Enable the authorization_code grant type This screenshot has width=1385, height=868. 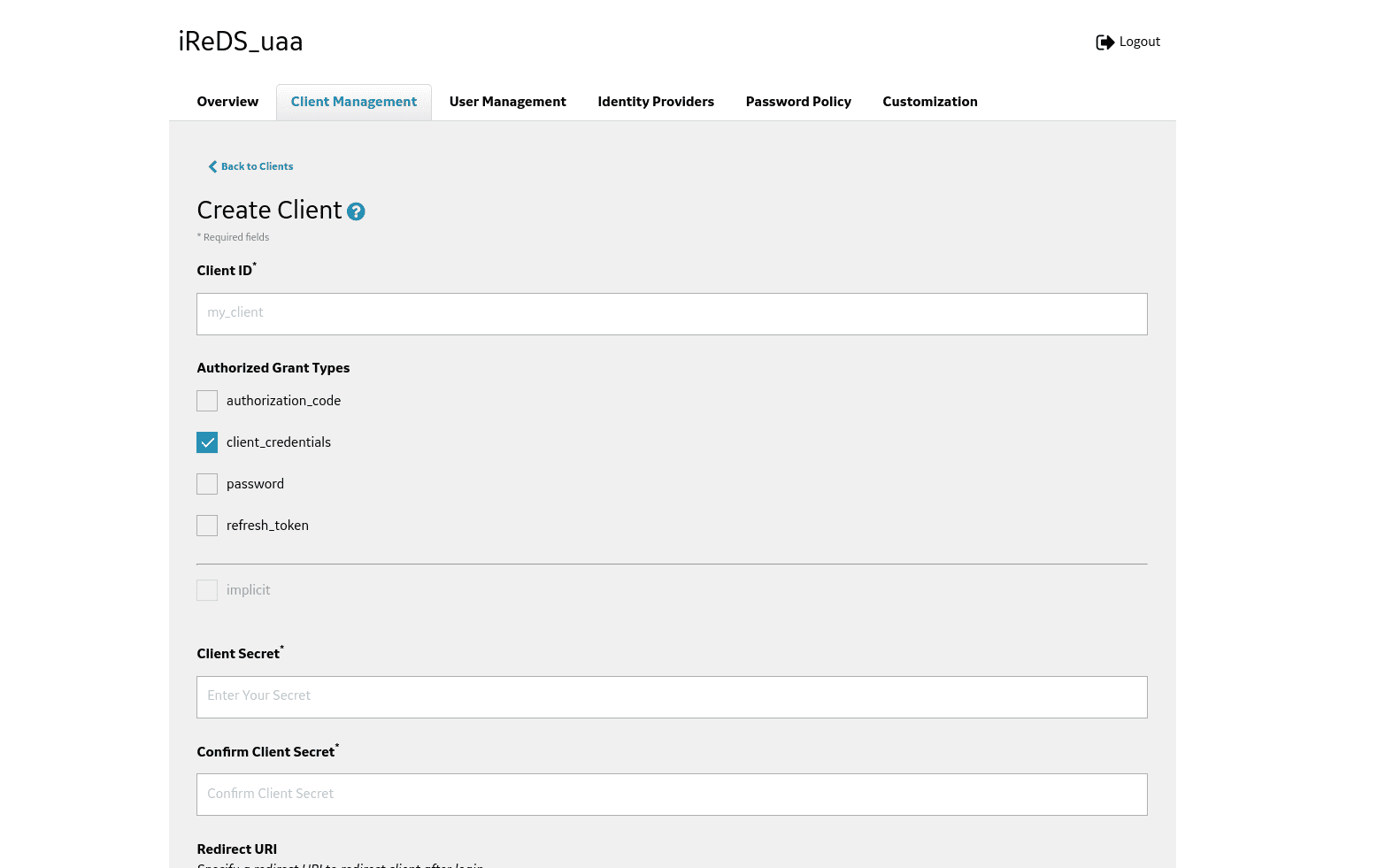pos(206,400)
